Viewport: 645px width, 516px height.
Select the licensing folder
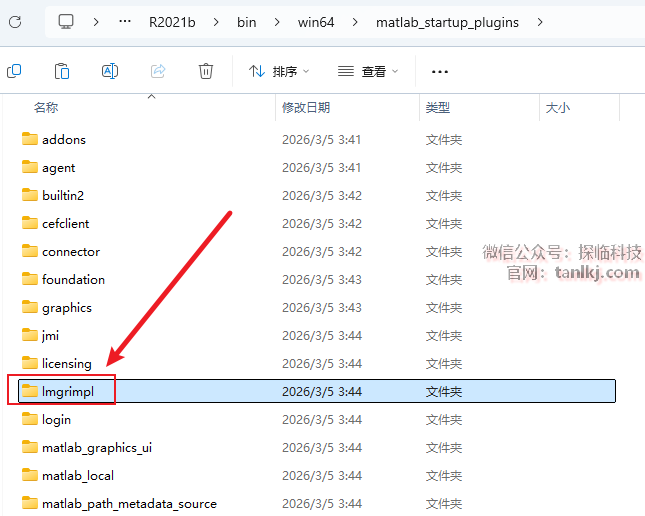click(66, 363)
